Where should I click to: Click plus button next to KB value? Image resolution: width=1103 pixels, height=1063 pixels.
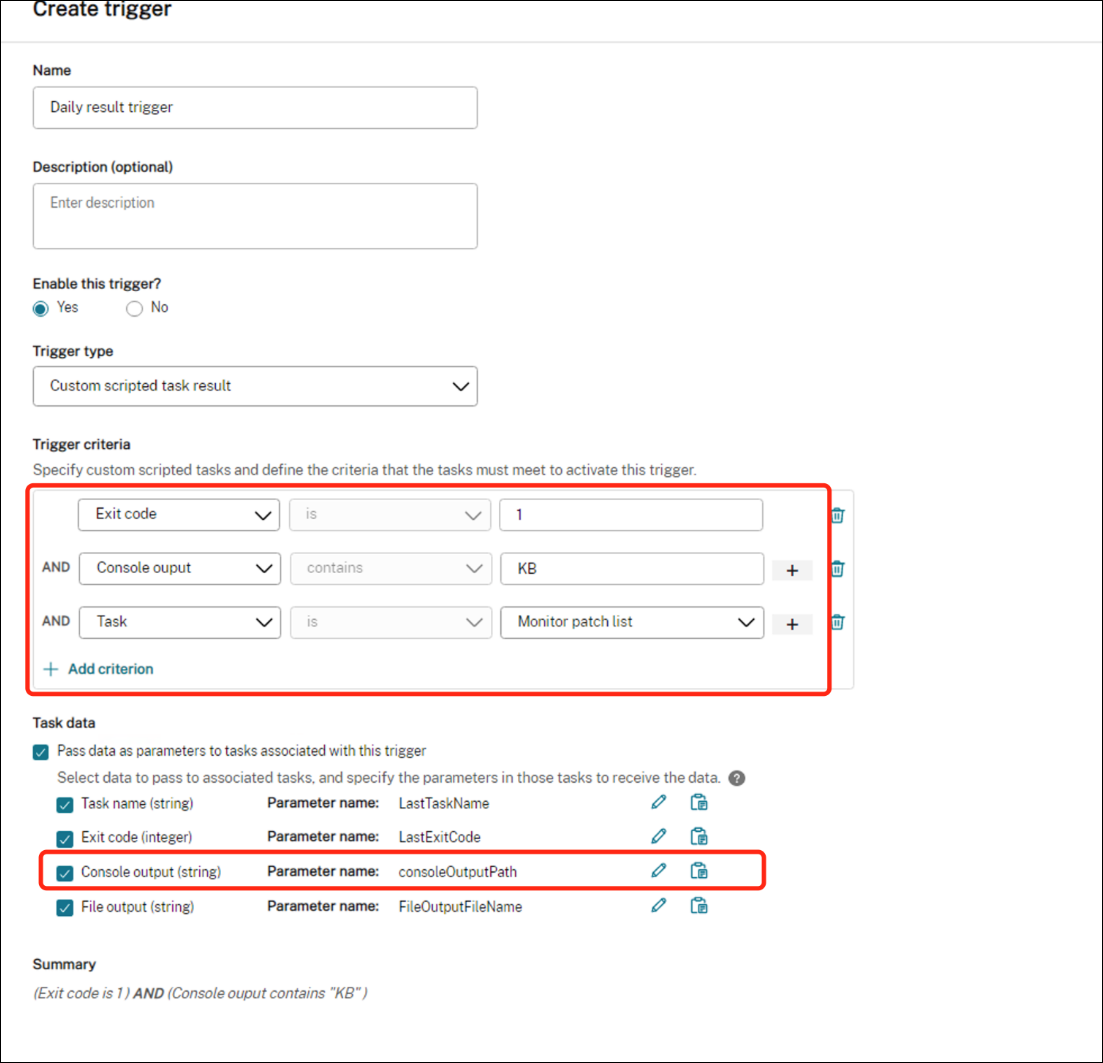(x=792, y=570)
